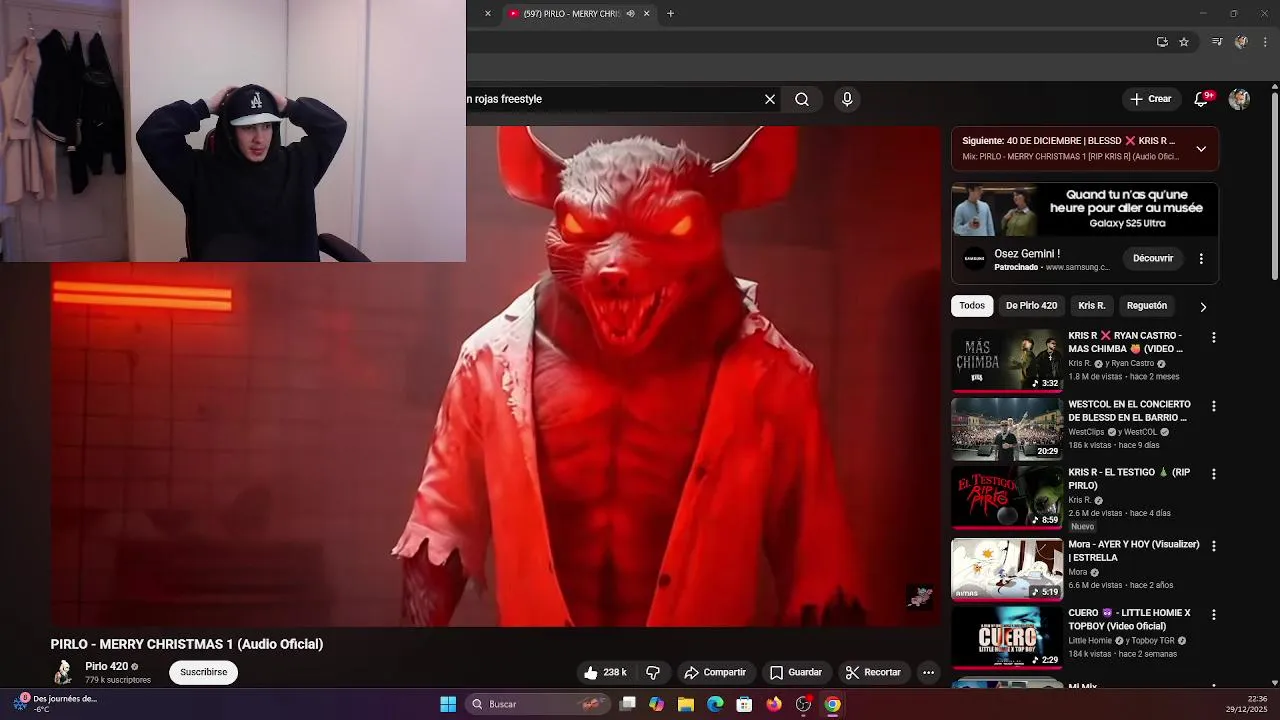The height and width of the screenshot is (720, 1280).
Task: Open the YouTube account avatar menu
Action: (1239, 99)
